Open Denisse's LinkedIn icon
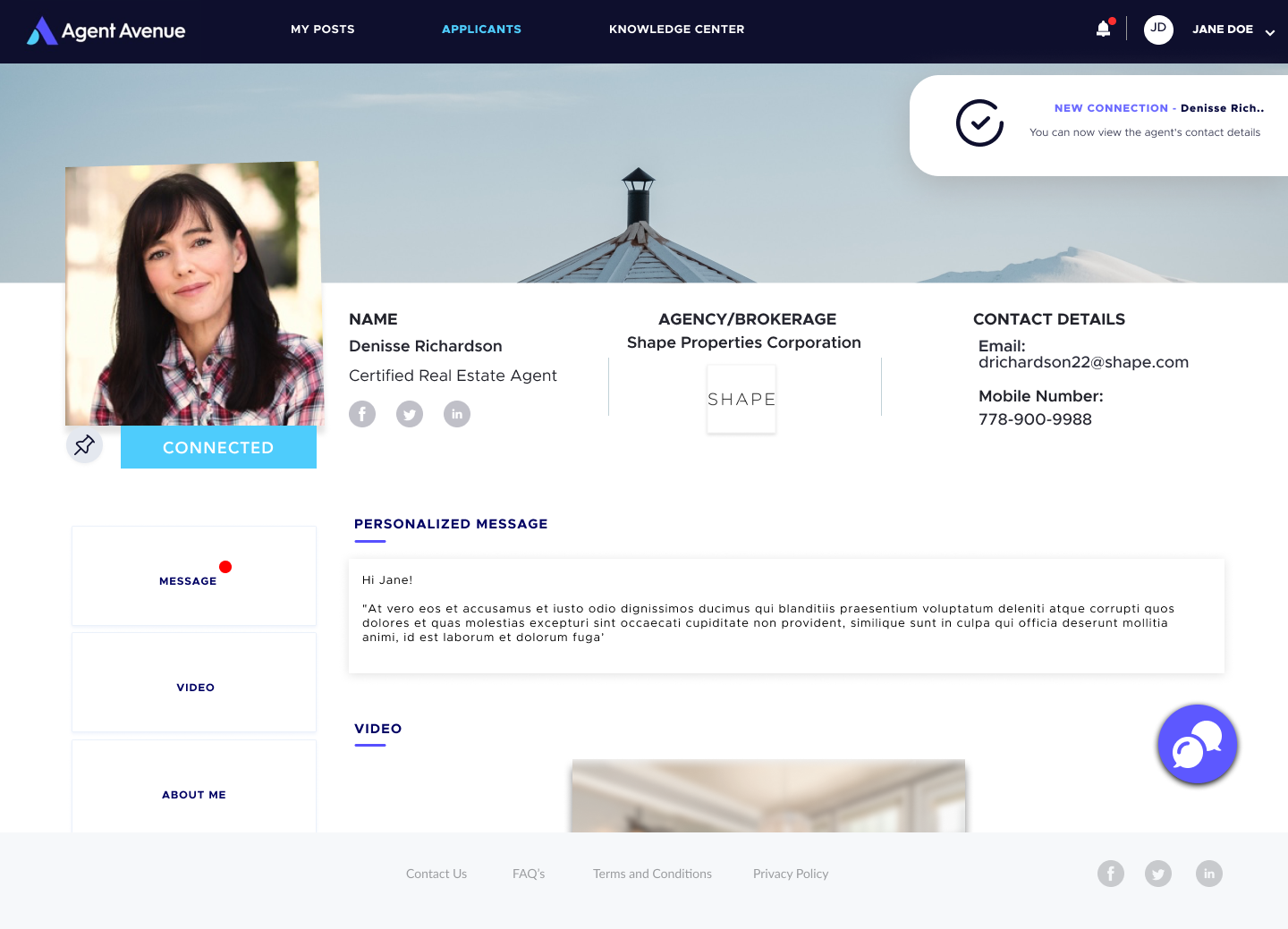 pyautogui.click(x=457, y=414)
